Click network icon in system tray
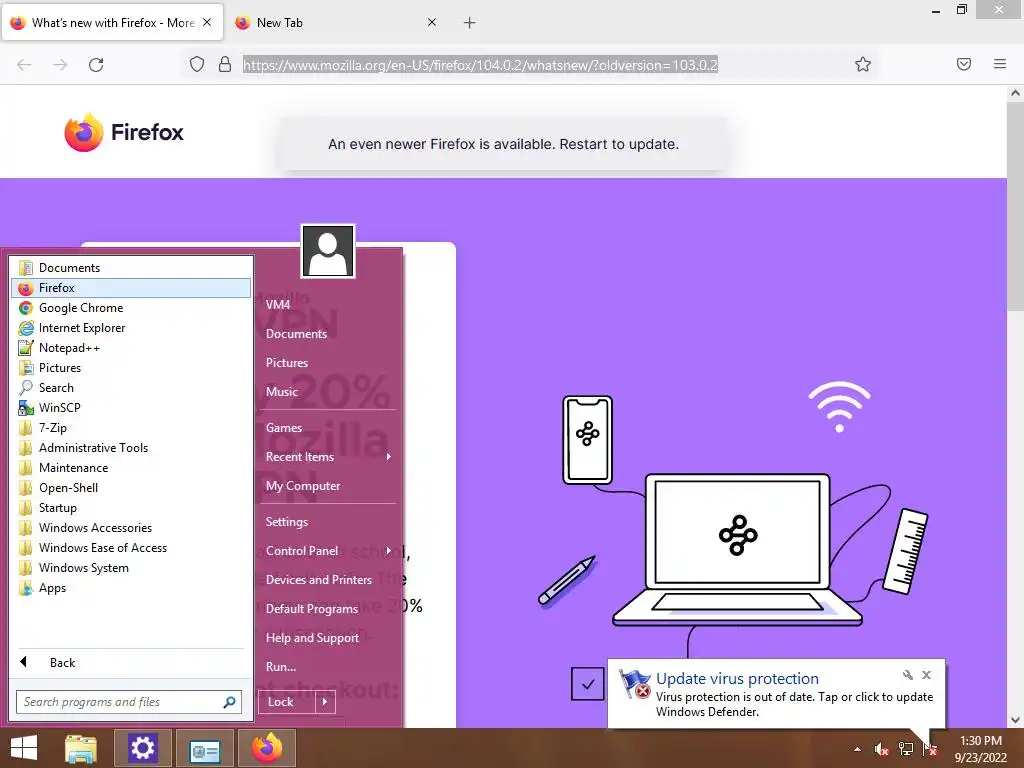 point(906,749)
